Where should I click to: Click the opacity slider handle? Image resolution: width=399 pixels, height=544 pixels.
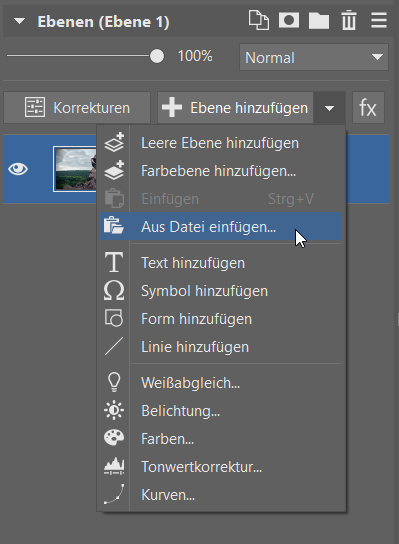157,56
